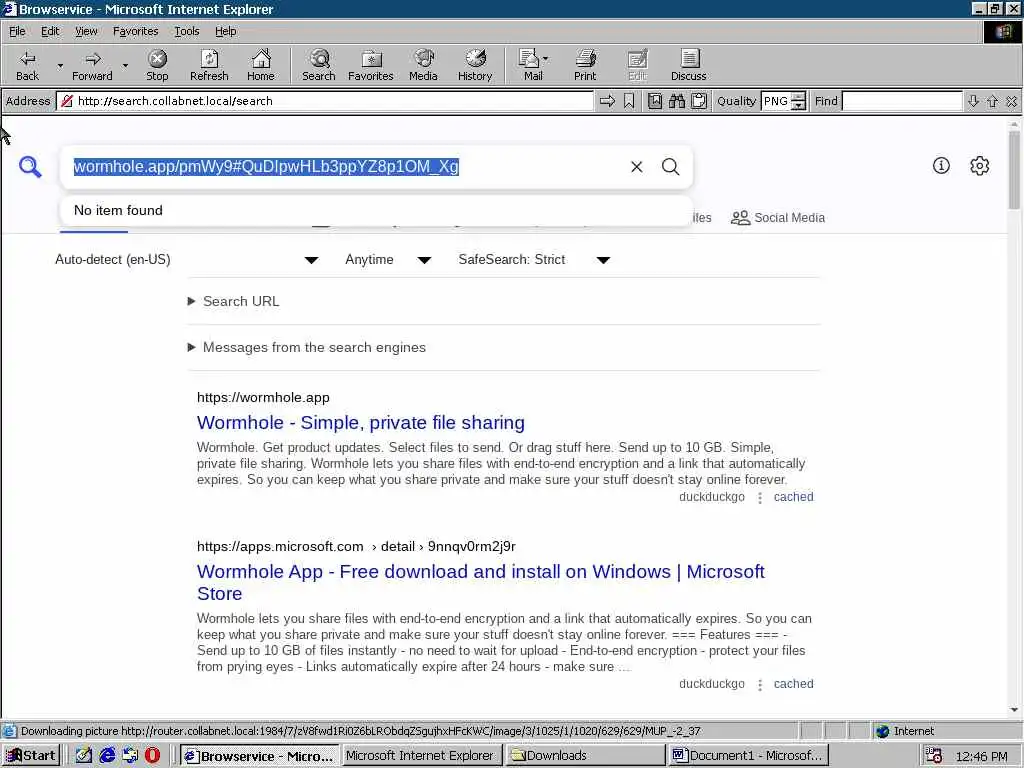
Task: Go to Home page icon
Action: (261, 65)
